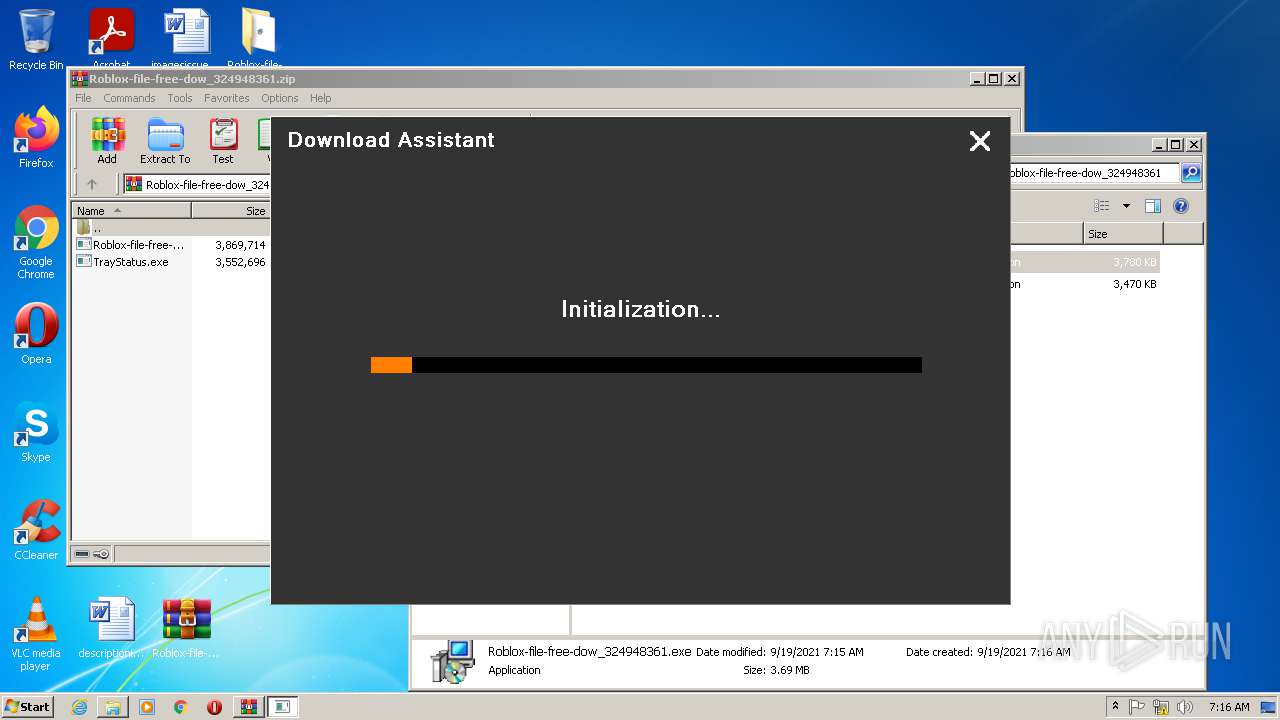Open Windows Media Player from the taskbar
The image size is (1280, 720).
pyautogui.click(x=147, y=707)
